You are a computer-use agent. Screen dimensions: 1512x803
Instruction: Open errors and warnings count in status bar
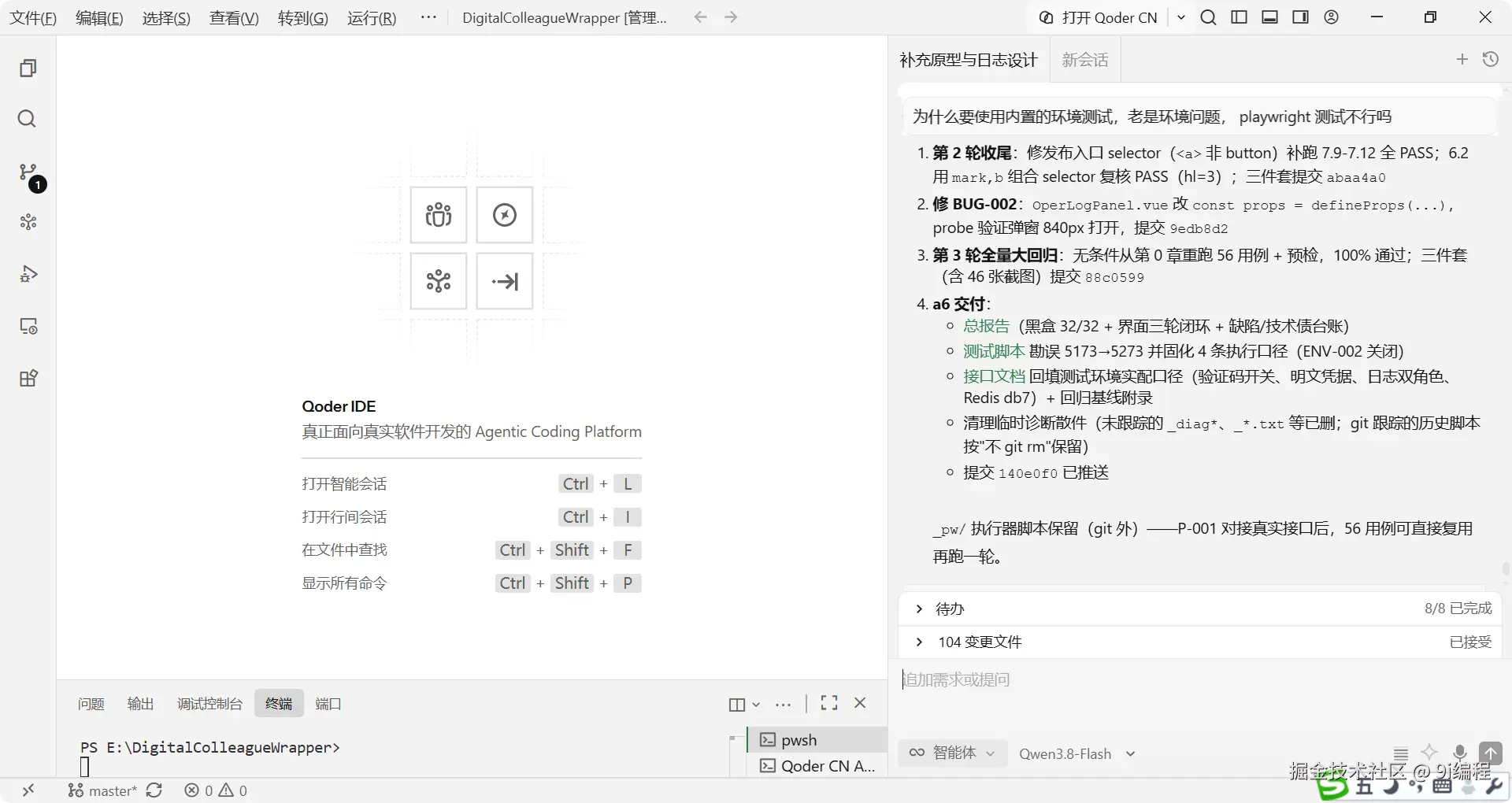point(216,790)
